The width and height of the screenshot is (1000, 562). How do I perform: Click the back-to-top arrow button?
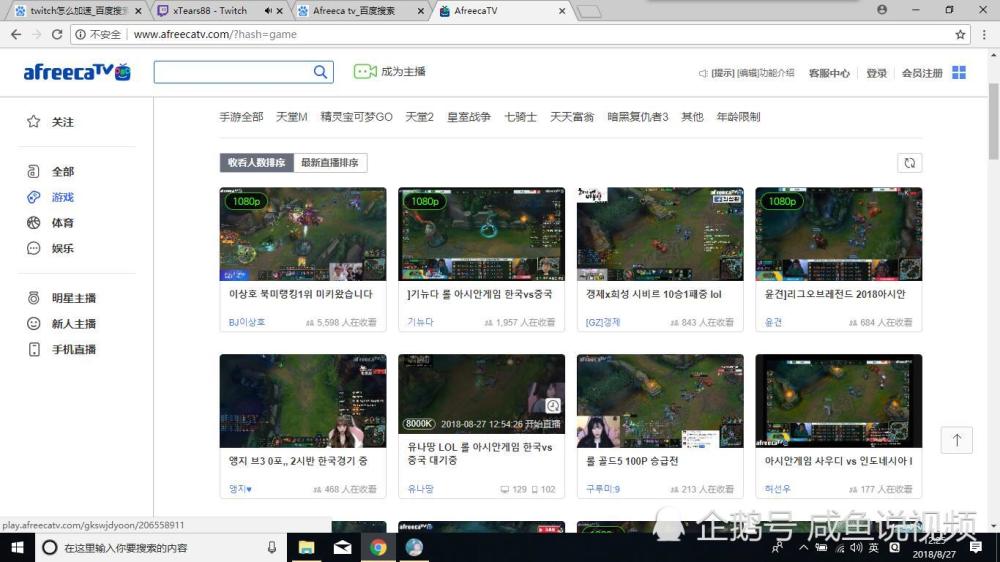click(x=957, y=440)
